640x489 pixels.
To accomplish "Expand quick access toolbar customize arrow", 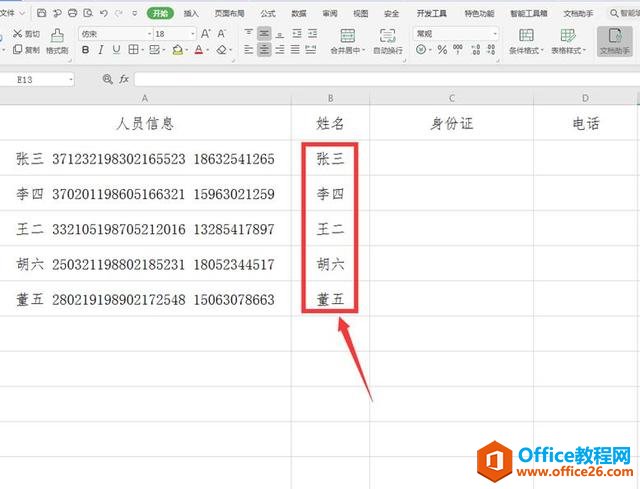I will (x=135, y=13).
